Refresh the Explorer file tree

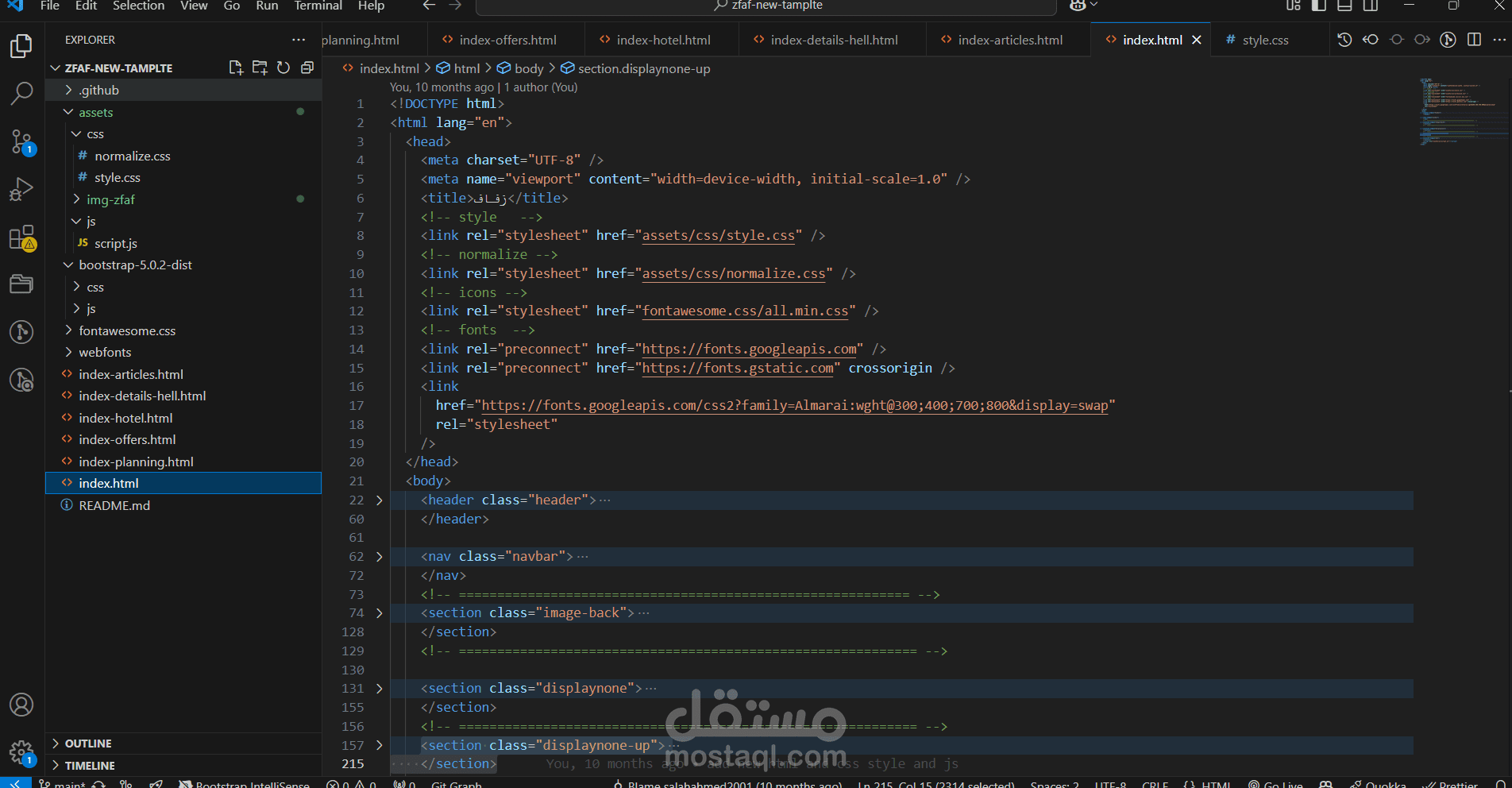pos(283,68)
